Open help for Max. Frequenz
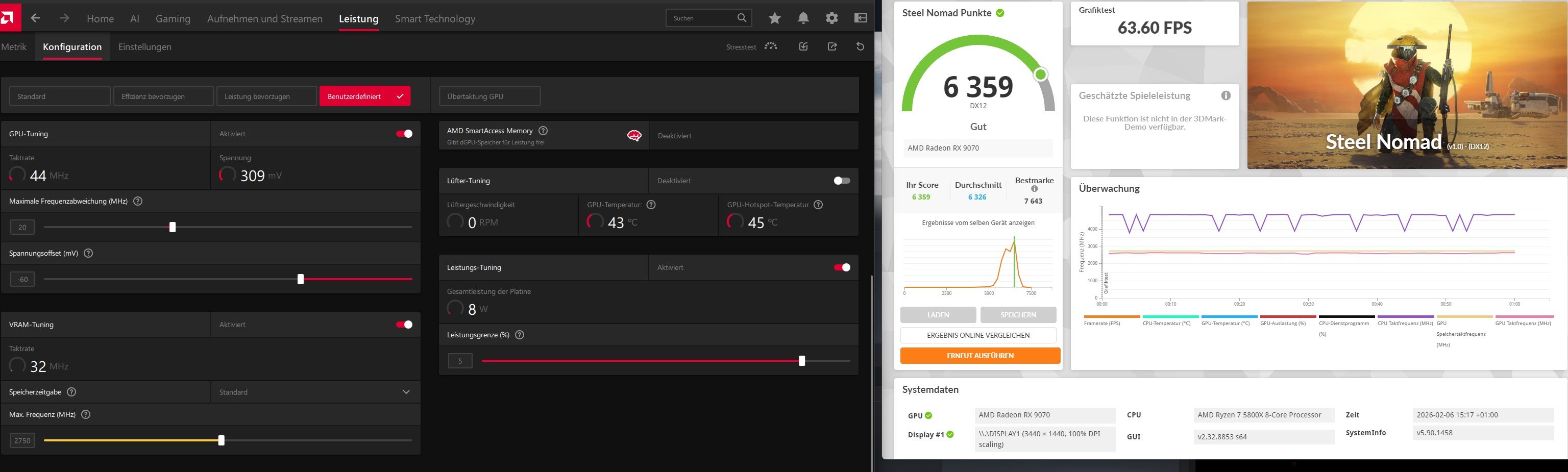This screenshot has width=1568, height=472. click(x=86, y=415)
